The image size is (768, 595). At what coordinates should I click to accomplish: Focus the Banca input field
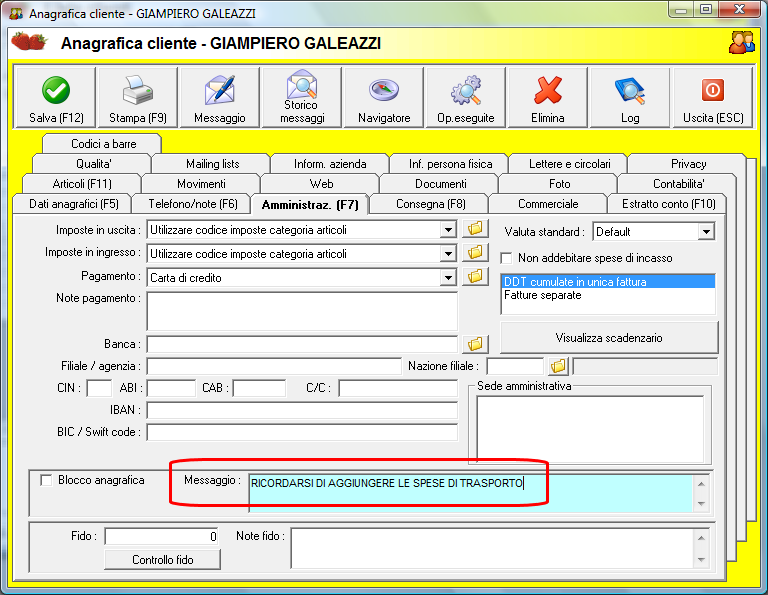pos(302,344)
